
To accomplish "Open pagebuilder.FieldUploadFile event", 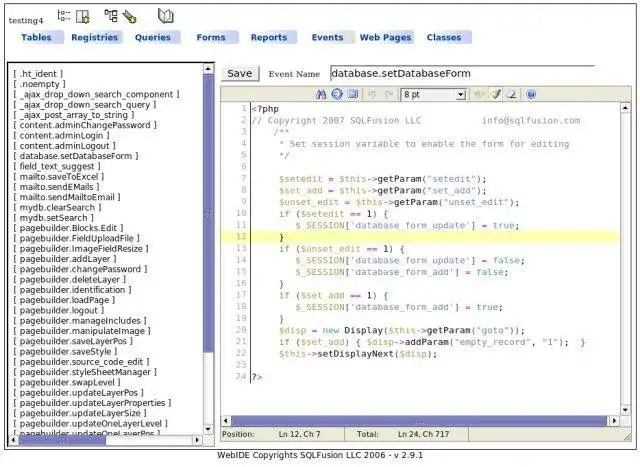I will (x=76, y=238).
